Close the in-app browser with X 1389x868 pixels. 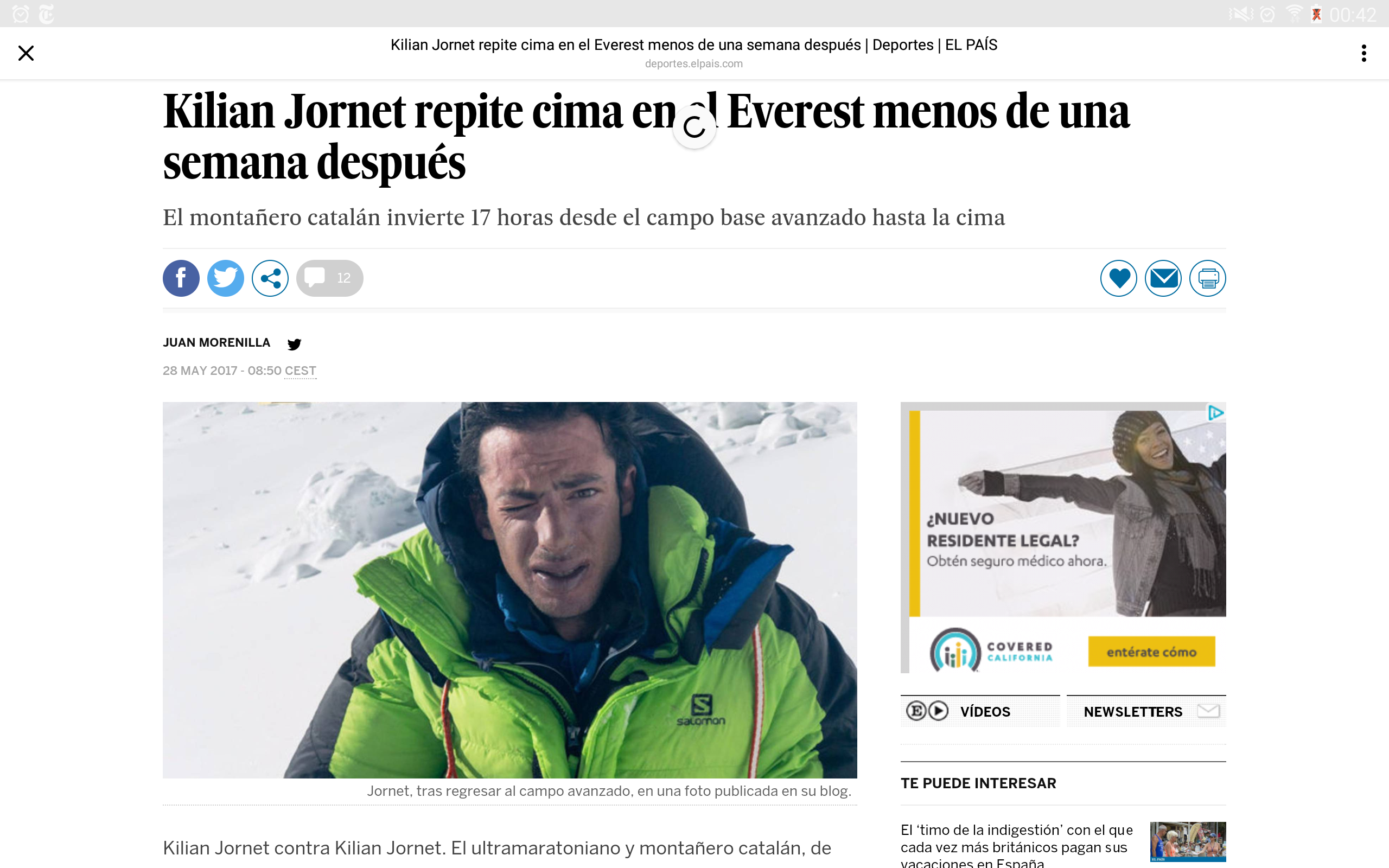[26, 53]
